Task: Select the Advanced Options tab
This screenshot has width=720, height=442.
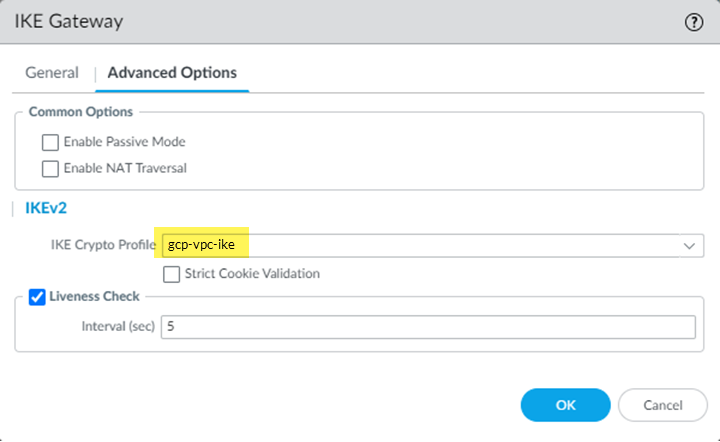Action: click(x=172, y=73)
